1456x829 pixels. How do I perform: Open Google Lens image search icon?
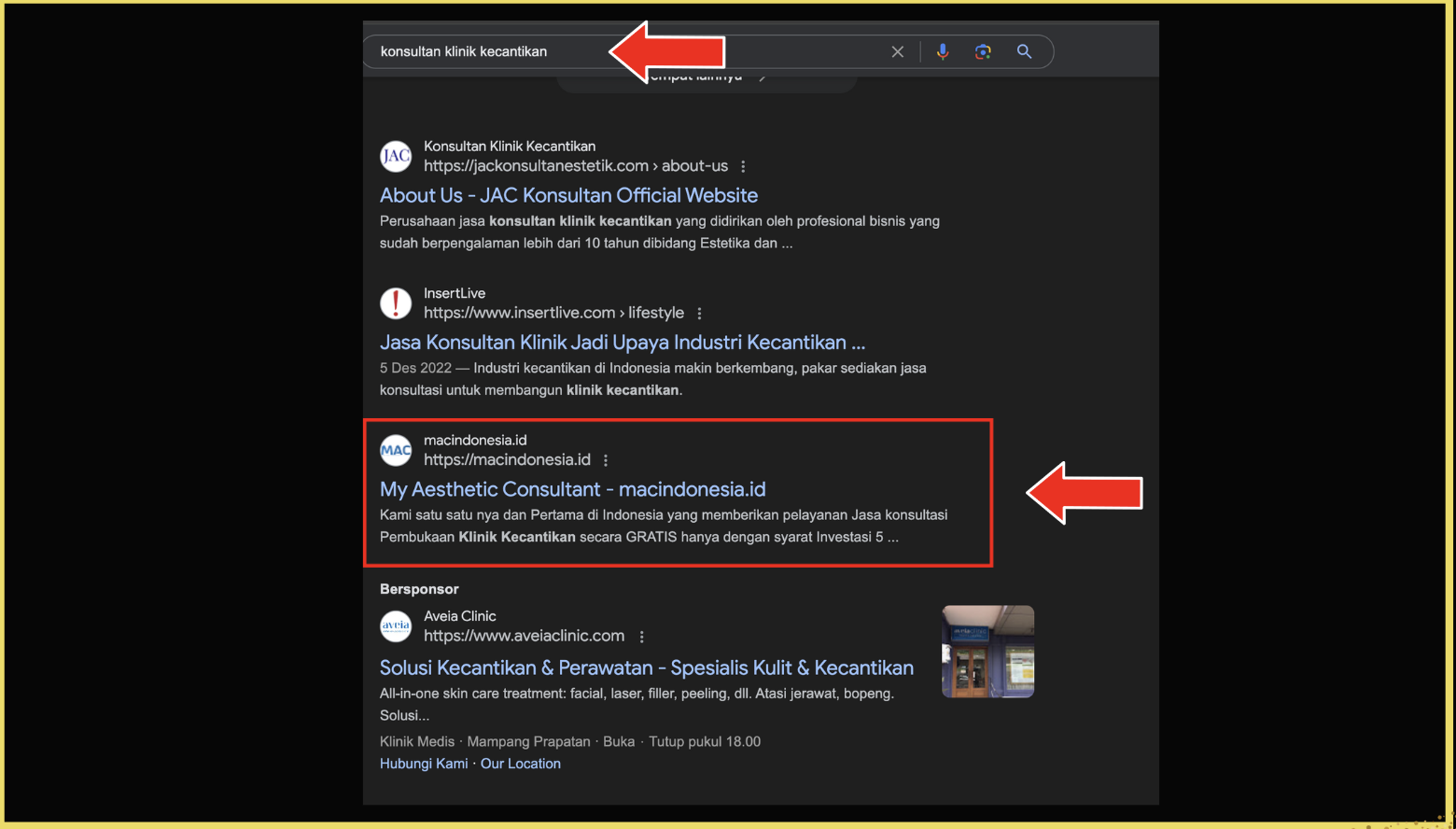[x=983, y=52]
